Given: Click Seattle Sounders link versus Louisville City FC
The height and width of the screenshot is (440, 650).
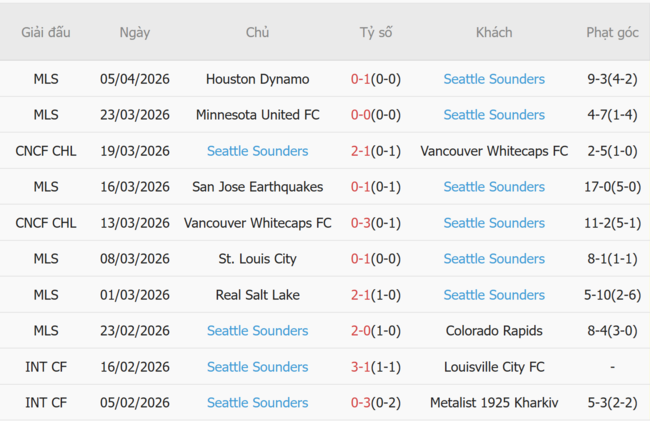Looking at the screenshot, I should (257, 367).
